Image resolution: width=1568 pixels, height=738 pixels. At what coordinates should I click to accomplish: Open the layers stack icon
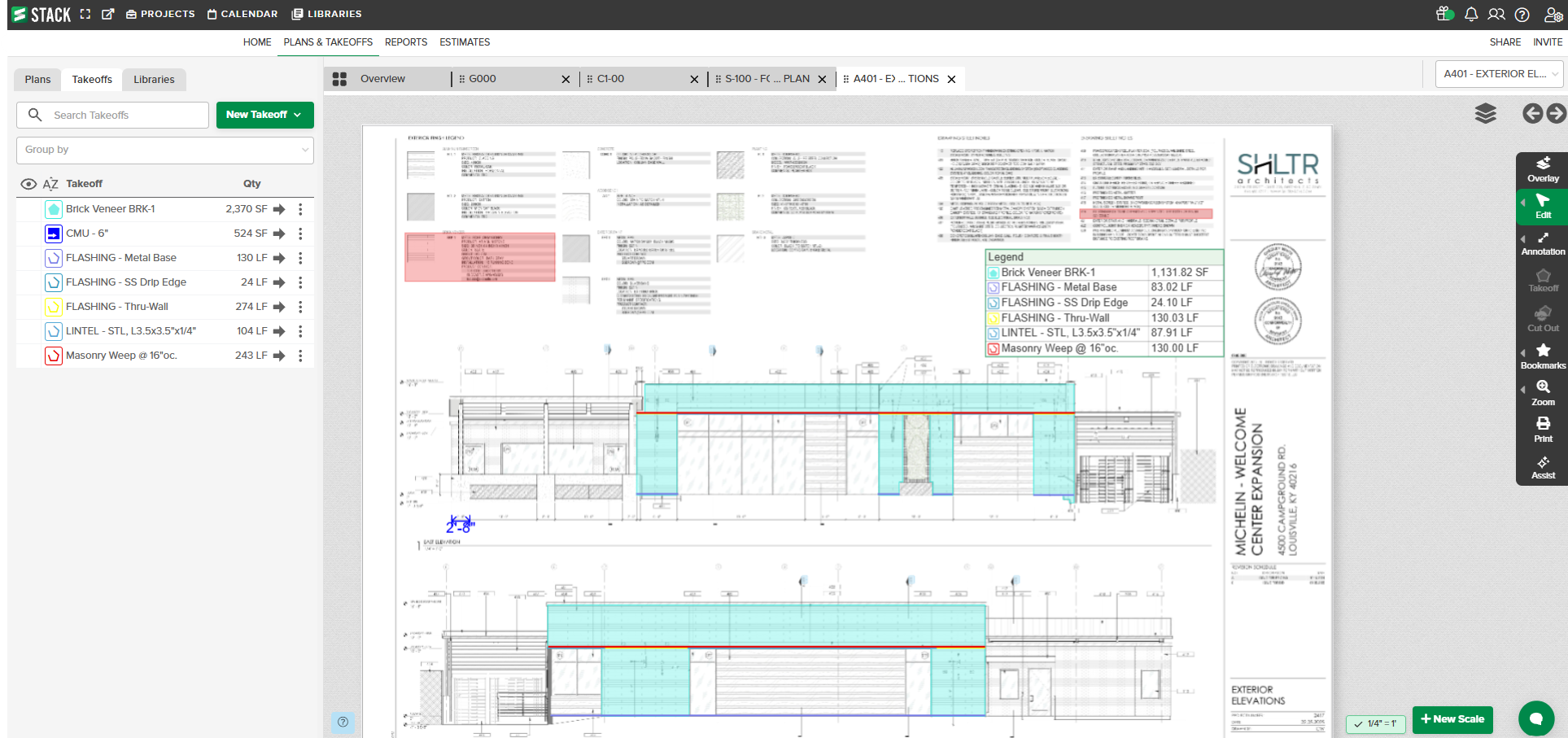click(1485, 114)
